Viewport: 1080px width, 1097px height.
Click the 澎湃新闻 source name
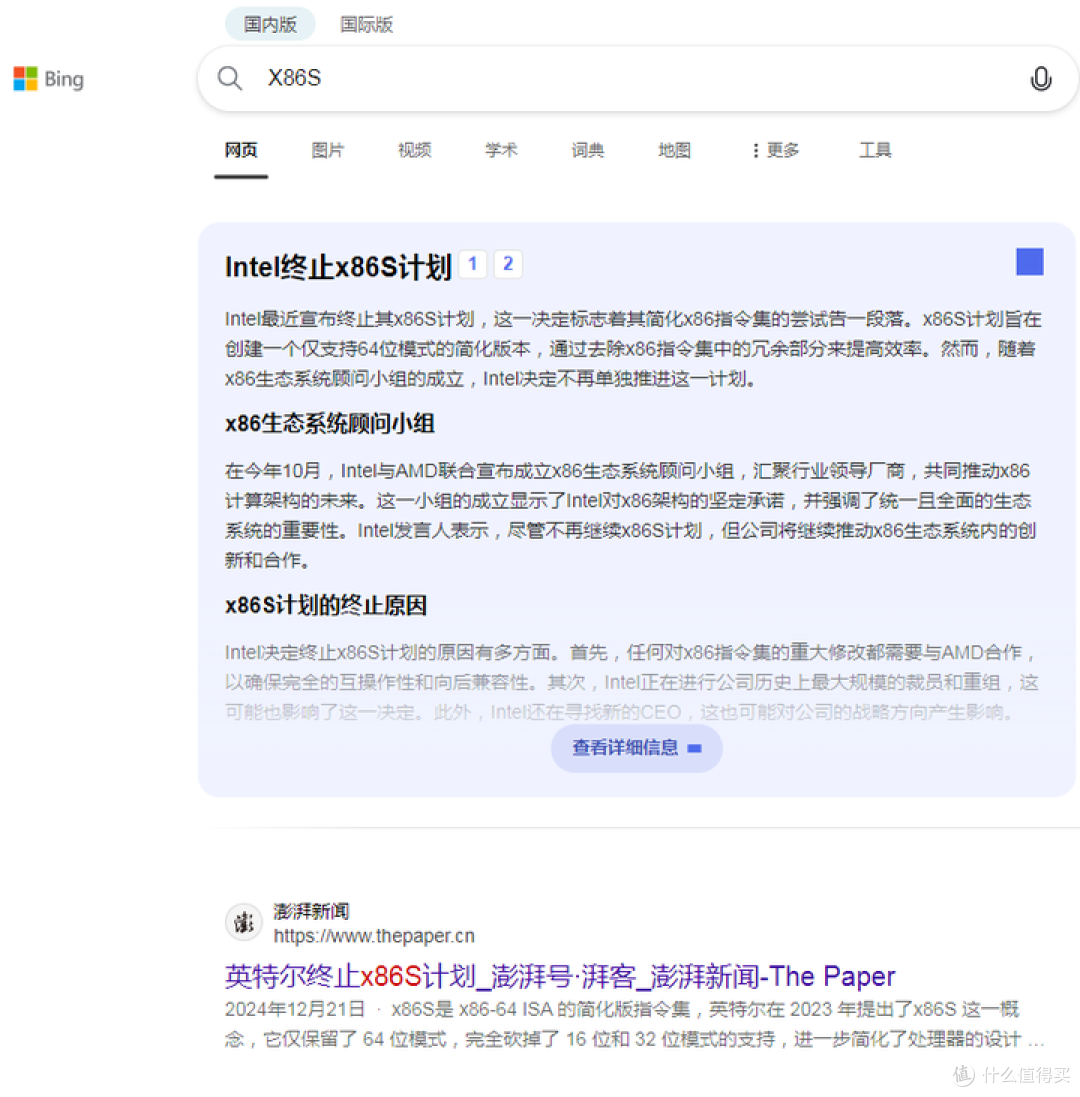tap(311, 911)
